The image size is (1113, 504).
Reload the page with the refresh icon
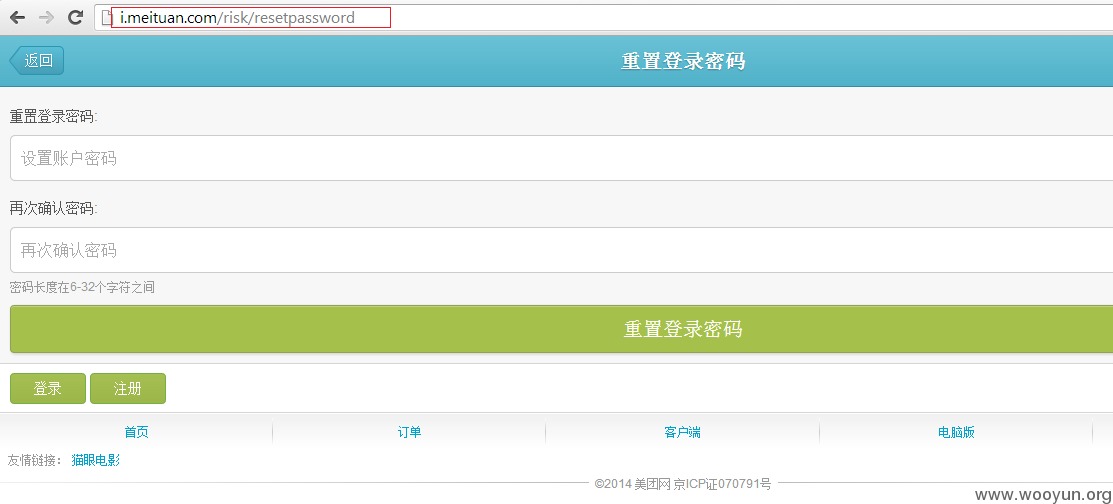75,18
